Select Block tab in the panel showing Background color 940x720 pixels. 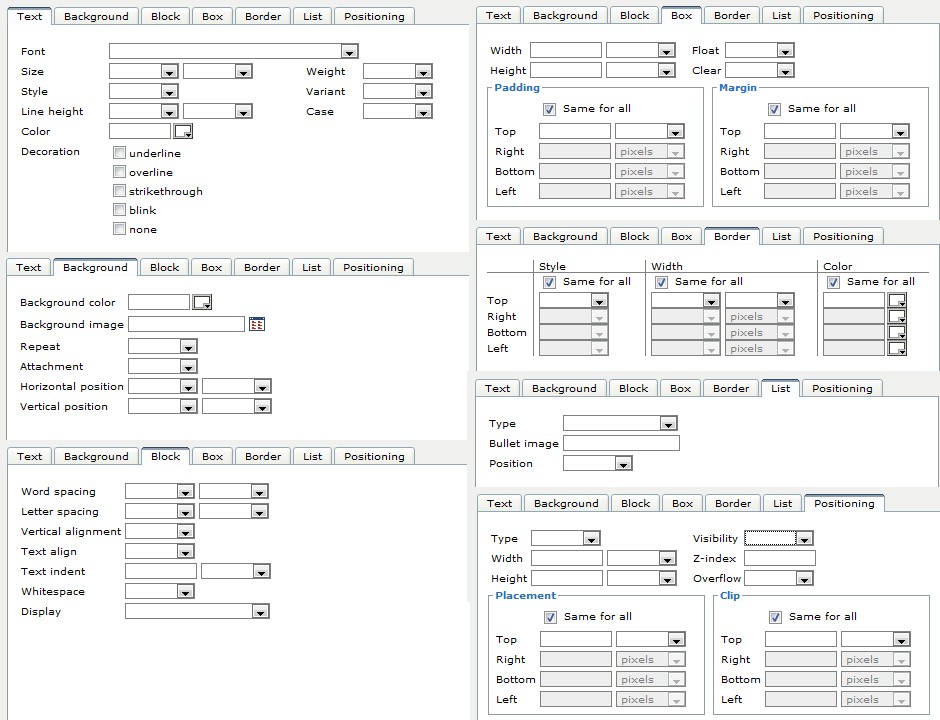click(164, 267)
